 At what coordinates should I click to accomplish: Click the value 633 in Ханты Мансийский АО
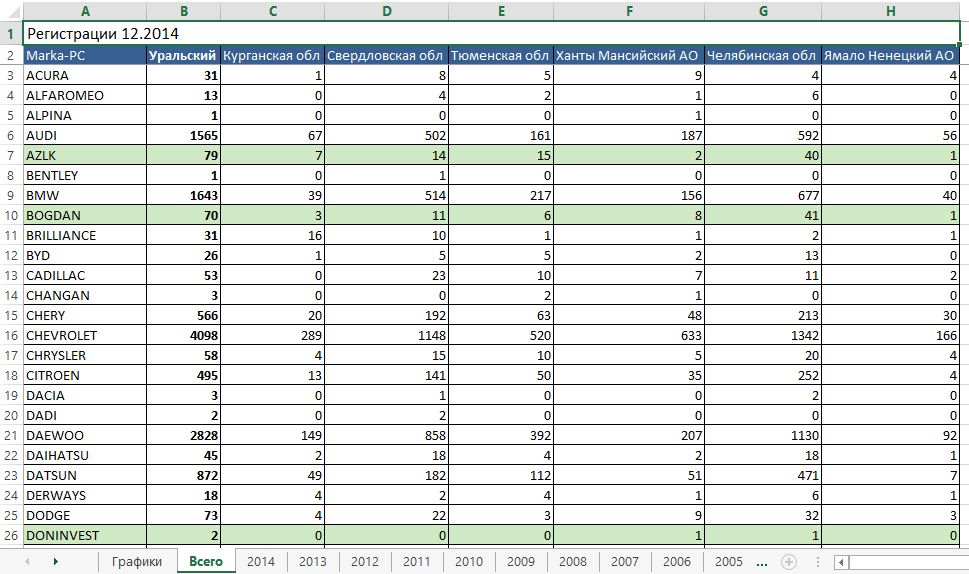click(x=629, y=336)
